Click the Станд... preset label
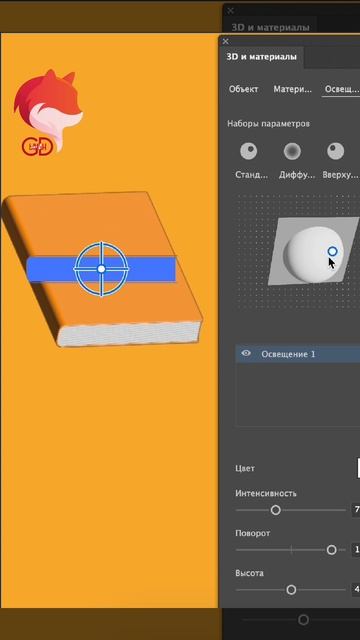This screenshot has width=360, height=640. pyautogui.click(x=252, y=175)
